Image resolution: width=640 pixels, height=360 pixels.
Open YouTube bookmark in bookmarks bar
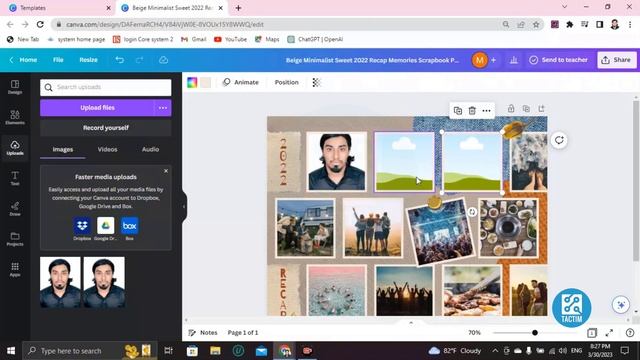231,39
